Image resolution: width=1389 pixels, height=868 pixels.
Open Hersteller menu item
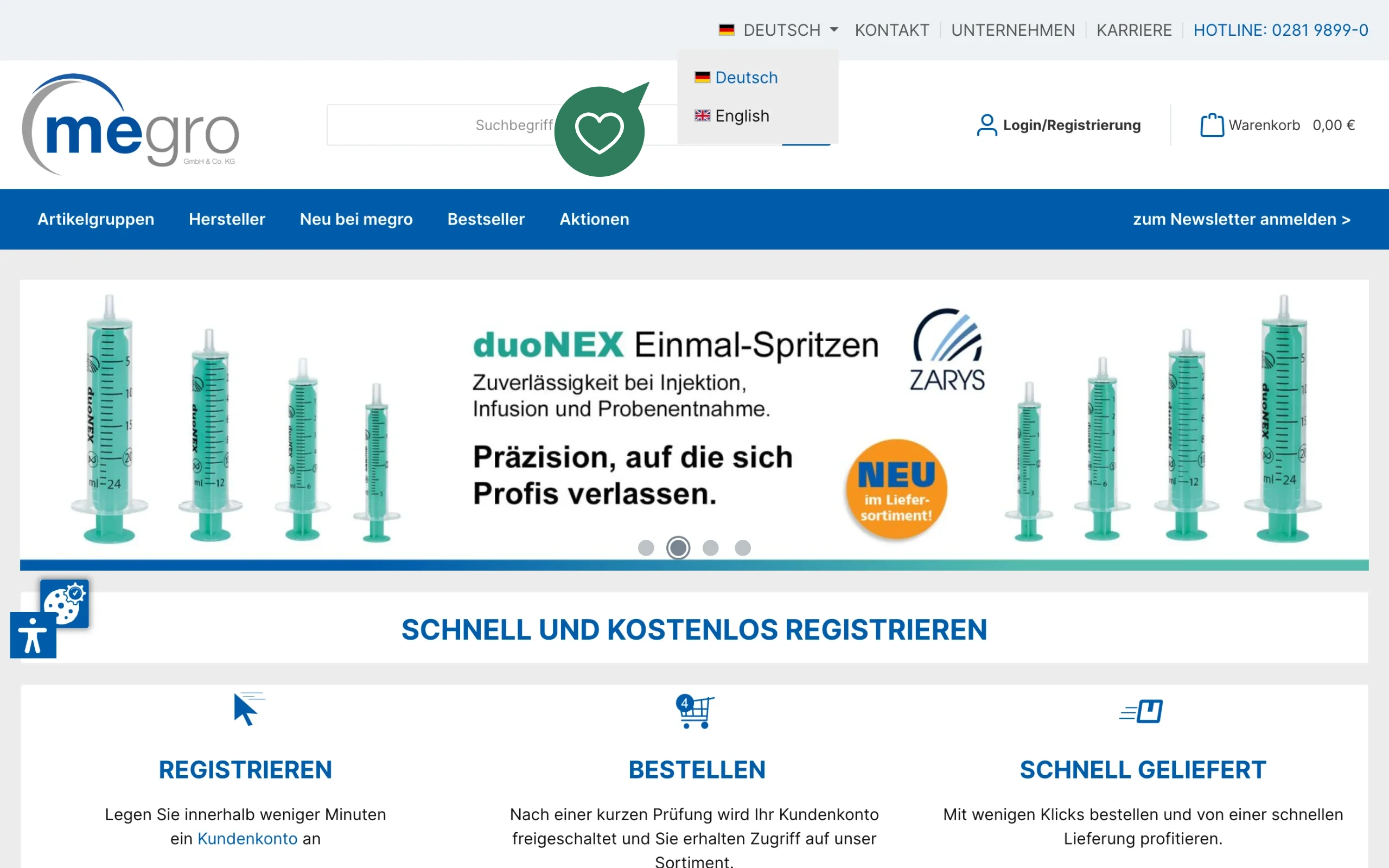click(227, 219)
